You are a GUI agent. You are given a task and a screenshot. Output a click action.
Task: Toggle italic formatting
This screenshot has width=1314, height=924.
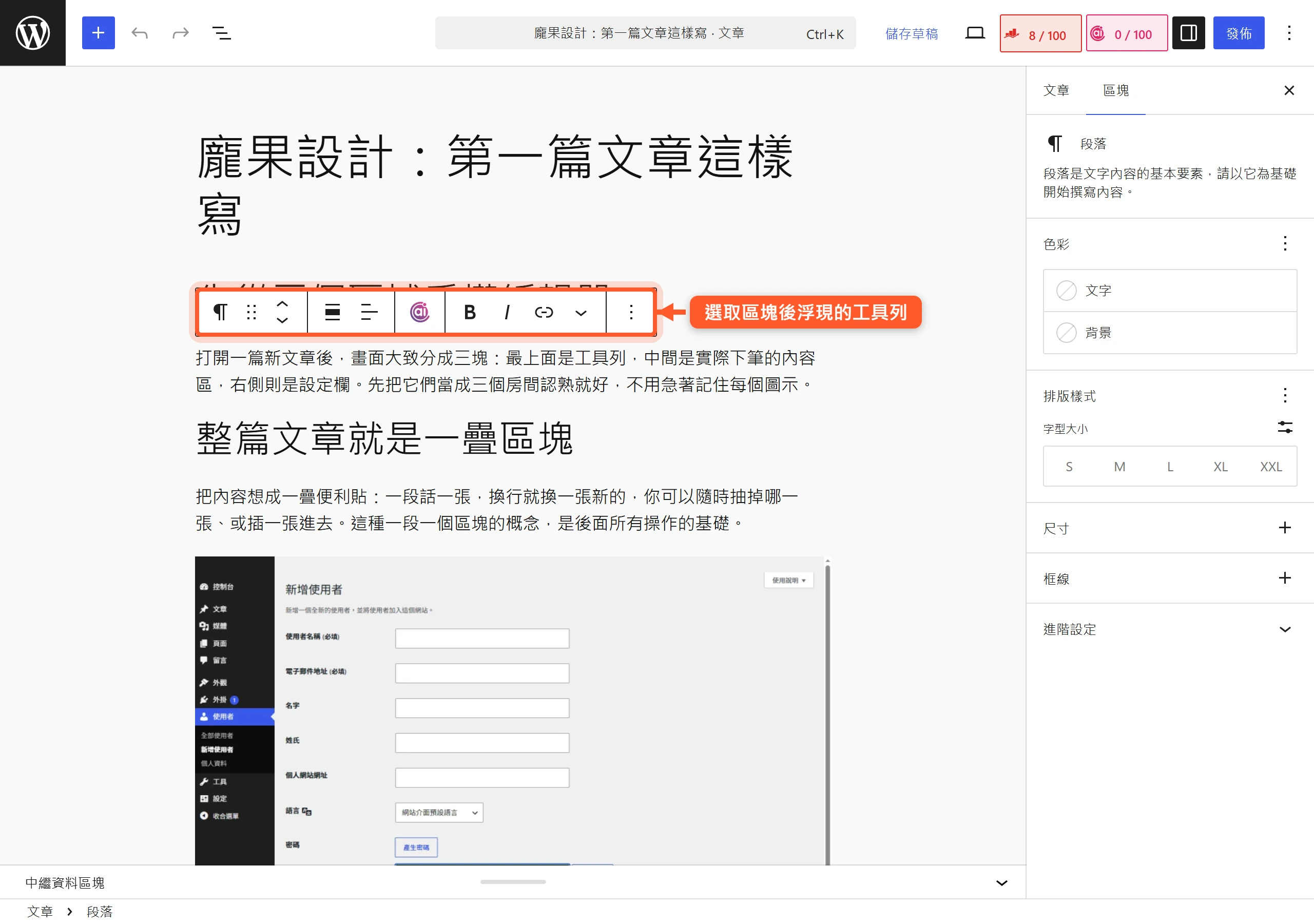click(507, 312)
